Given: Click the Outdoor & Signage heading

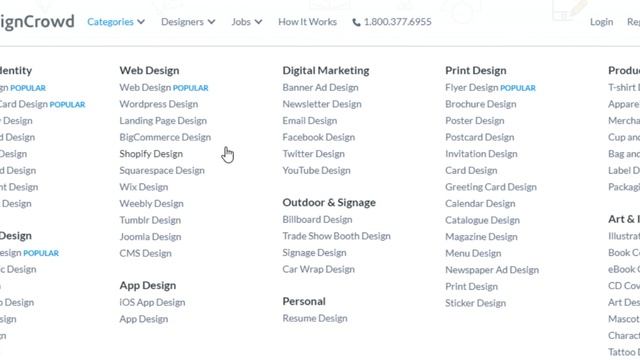Looking at the screenshot, I should coord(329,202).
